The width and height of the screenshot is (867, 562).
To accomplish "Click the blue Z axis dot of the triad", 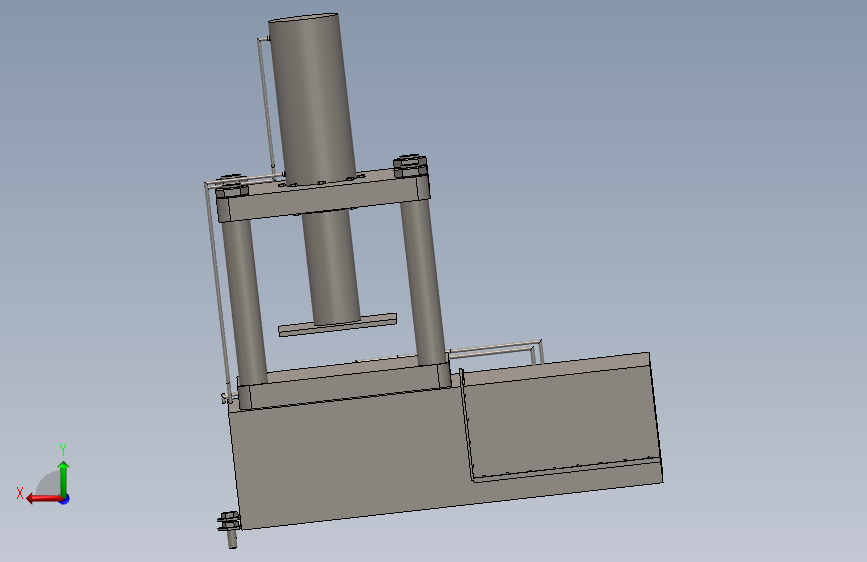I will coord(65,499).
